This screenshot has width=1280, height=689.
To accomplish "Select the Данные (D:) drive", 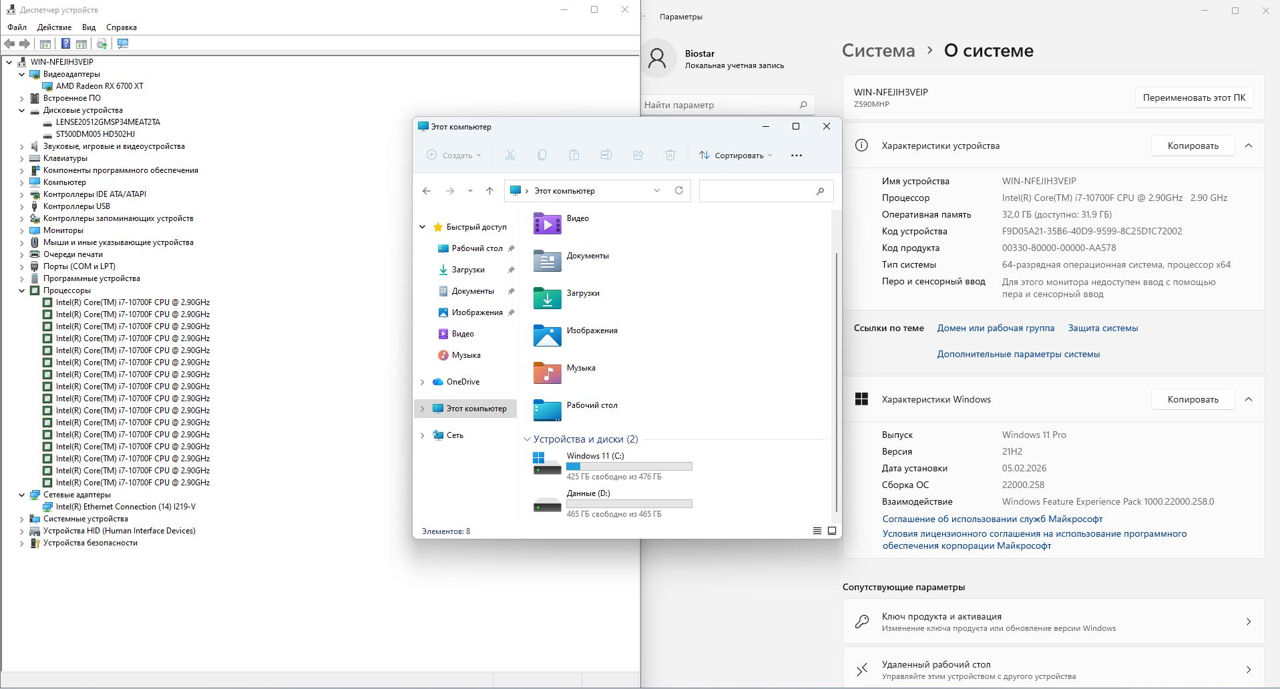I will 587,493.
